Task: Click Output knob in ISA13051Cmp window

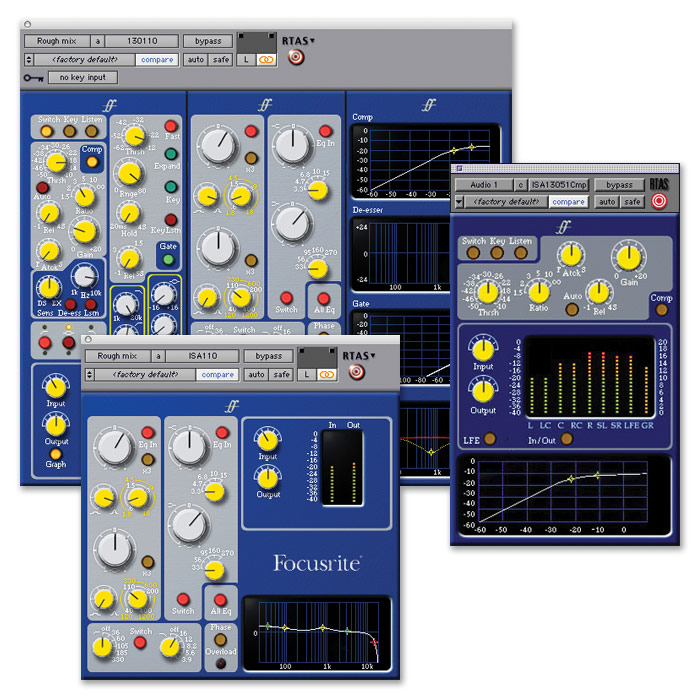Action: pyautogui.click(x=483, y=392)
